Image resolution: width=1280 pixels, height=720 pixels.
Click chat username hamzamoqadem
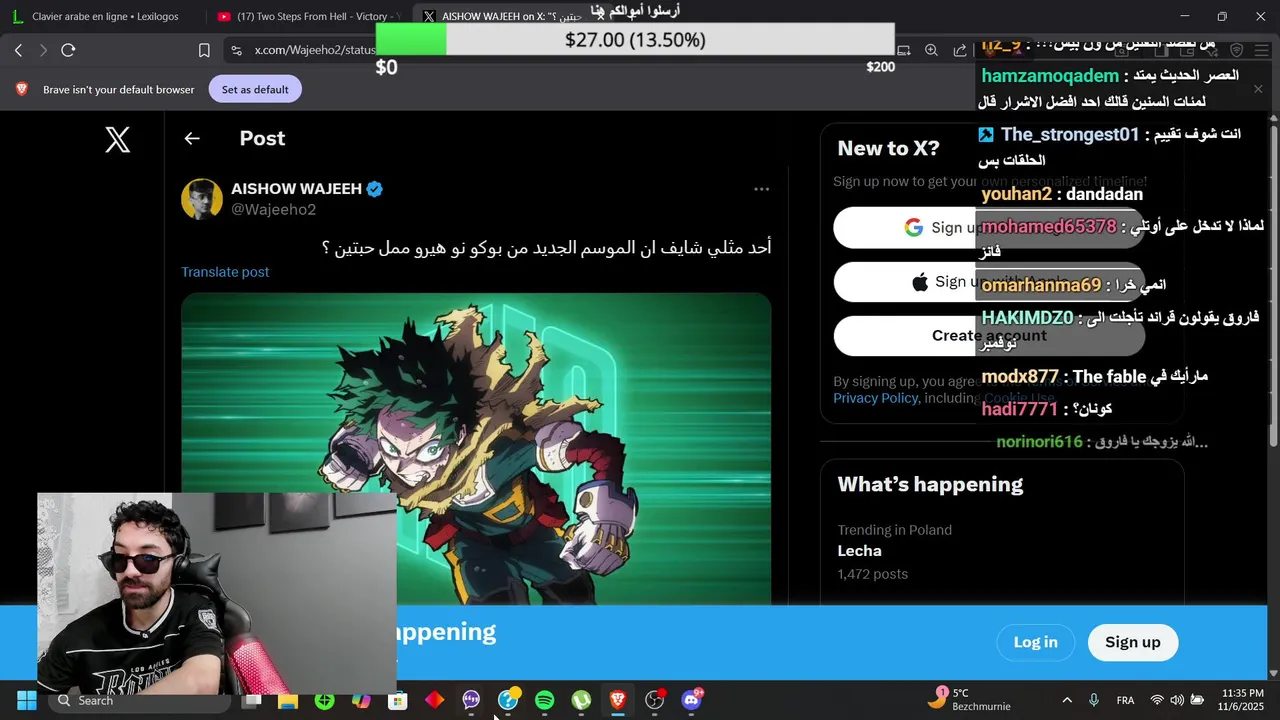(x=1050, y=76)
